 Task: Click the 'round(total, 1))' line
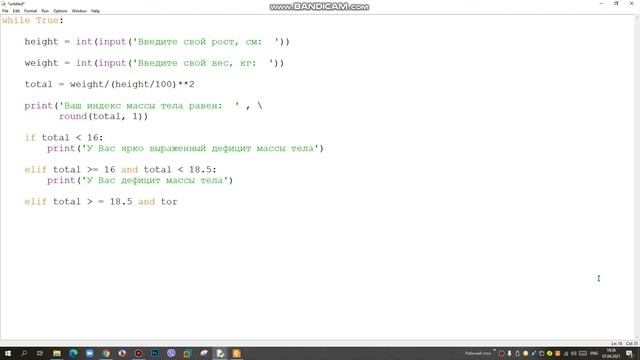coord(103,116)
